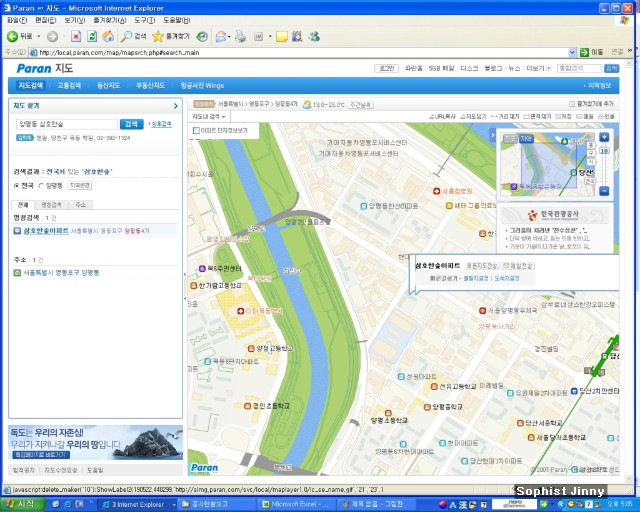Screen dimensions: 640x512
Task: Open the 도구(T) menu
Action: pyautogui.click(x=145, y=20)
